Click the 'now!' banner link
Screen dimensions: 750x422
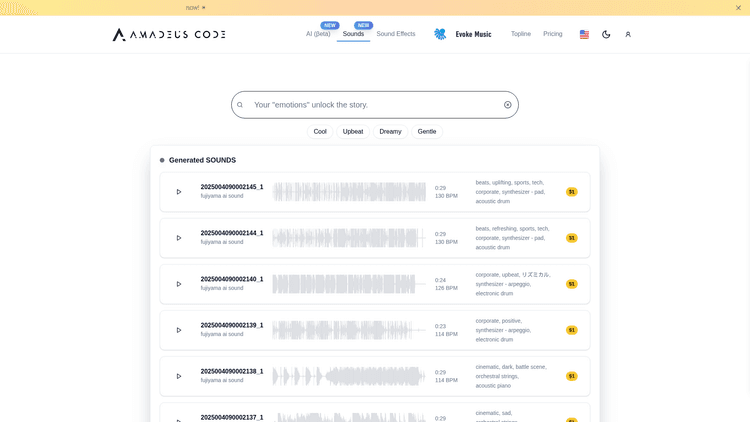[195, 8]
